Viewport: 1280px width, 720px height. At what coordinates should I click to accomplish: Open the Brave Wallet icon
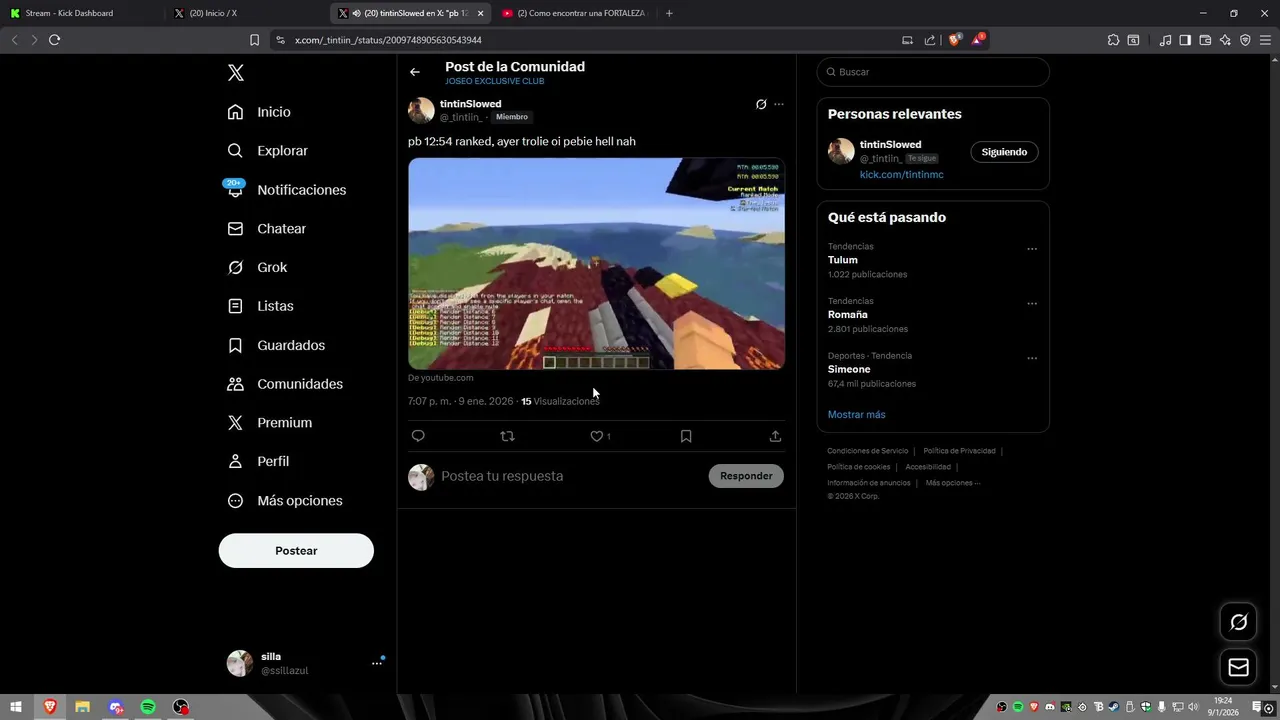click(x=1205, y=40)
